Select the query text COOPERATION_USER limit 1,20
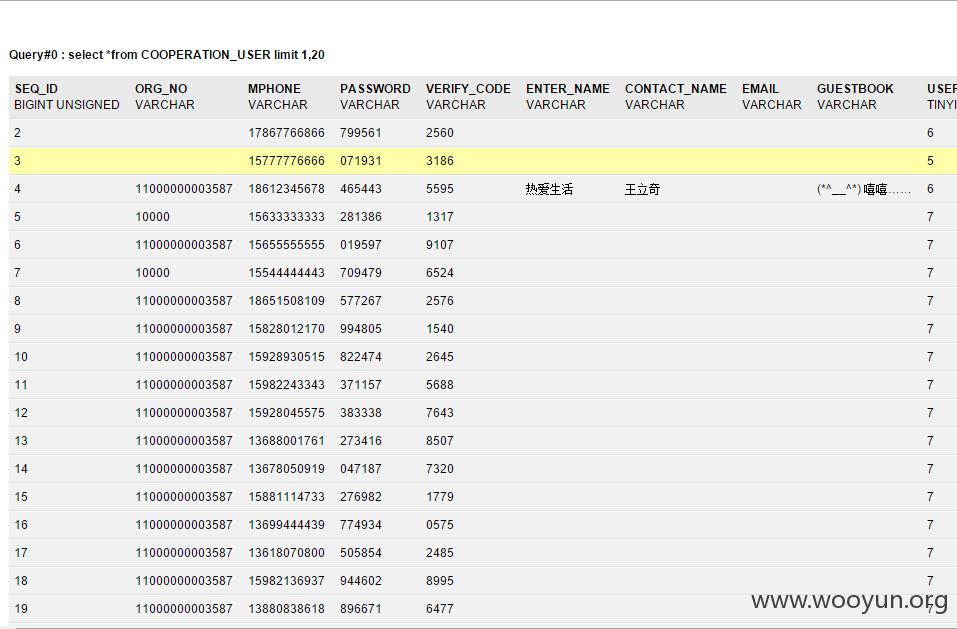The image size is (957, 629). pos(233,55)
